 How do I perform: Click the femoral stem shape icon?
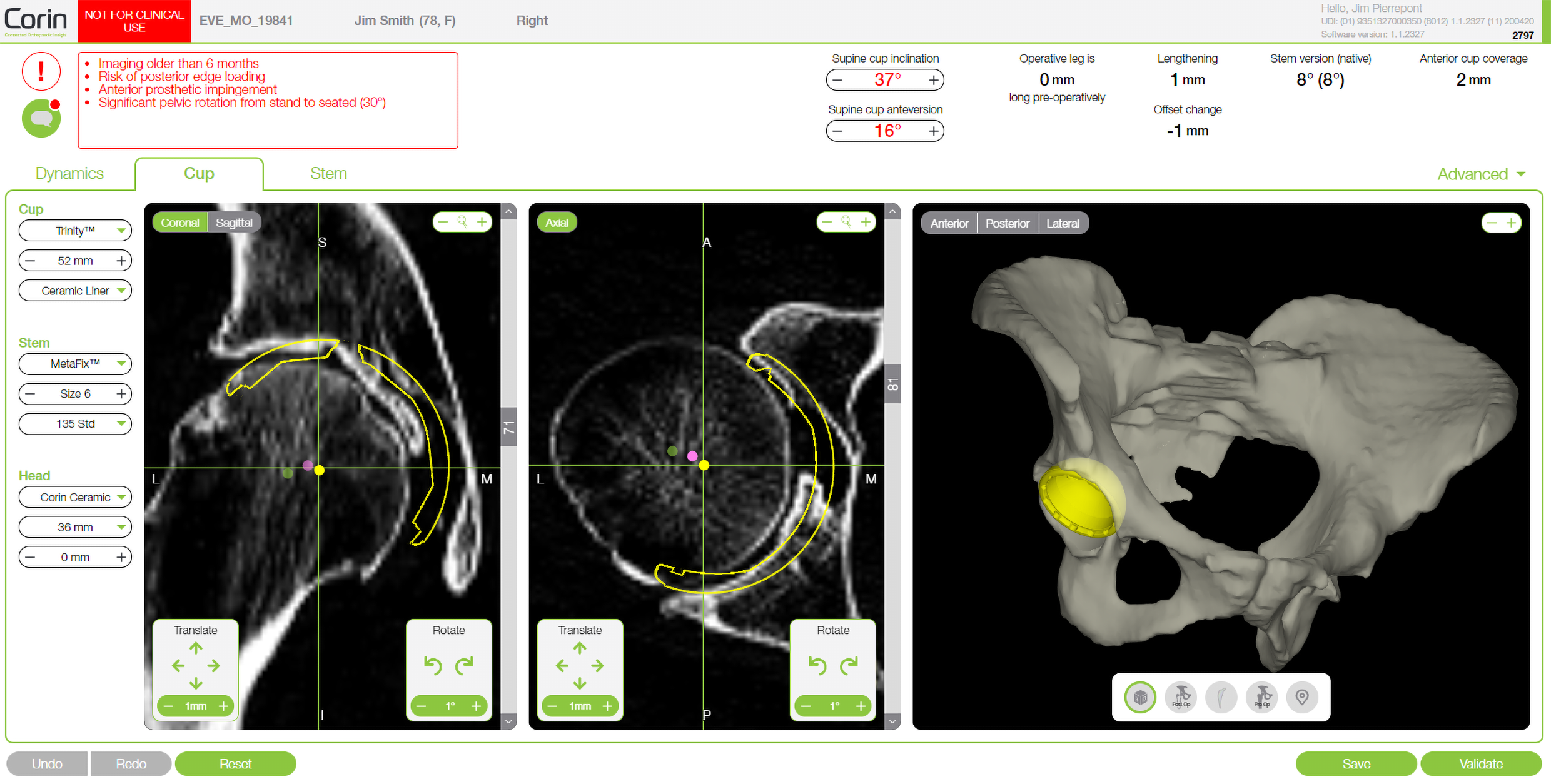(1221, 697)
